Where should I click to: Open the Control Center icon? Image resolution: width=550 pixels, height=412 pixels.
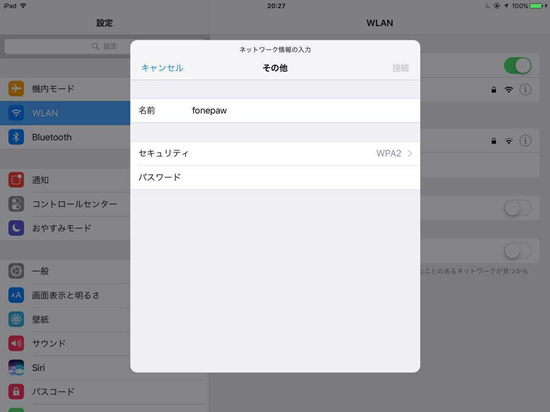[x=16, y=204]
